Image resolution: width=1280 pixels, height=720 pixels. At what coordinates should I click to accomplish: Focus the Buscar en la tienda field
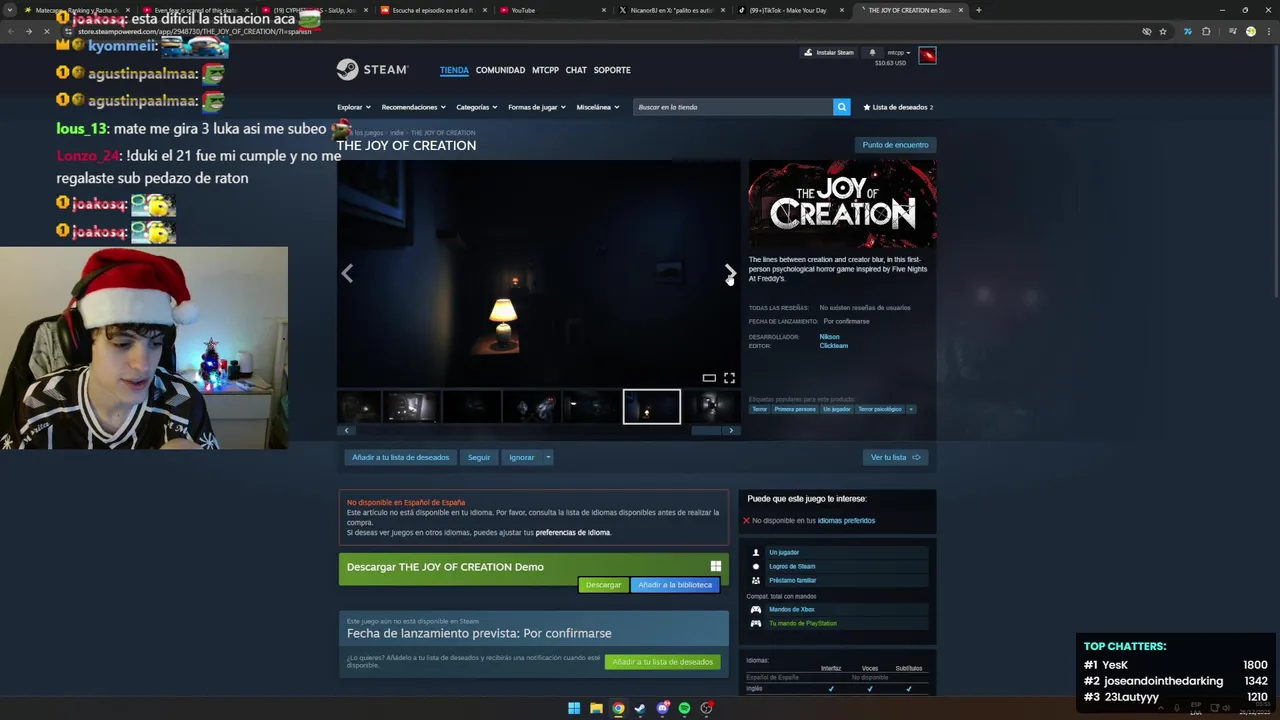tap(734, 107)
